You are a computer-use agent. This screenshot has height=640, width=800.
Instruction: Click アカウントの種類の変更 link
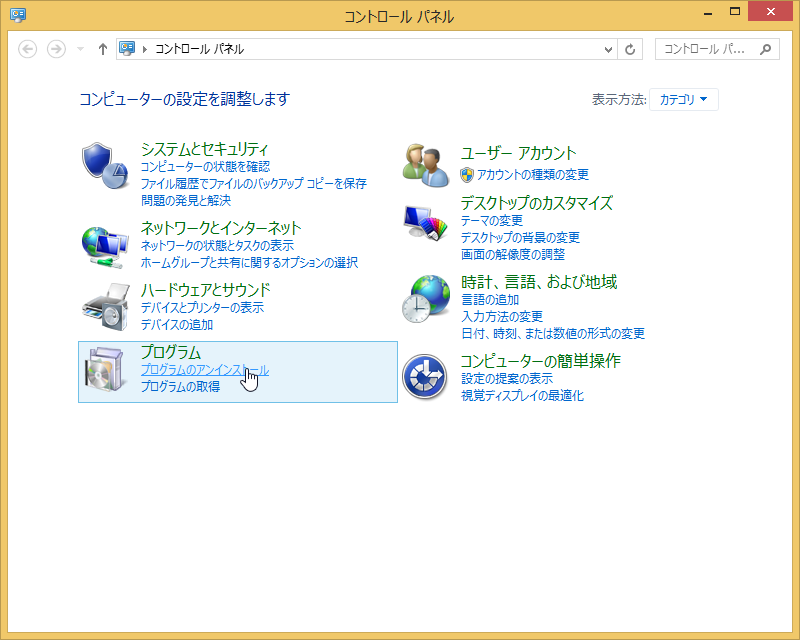coord(533,175)
